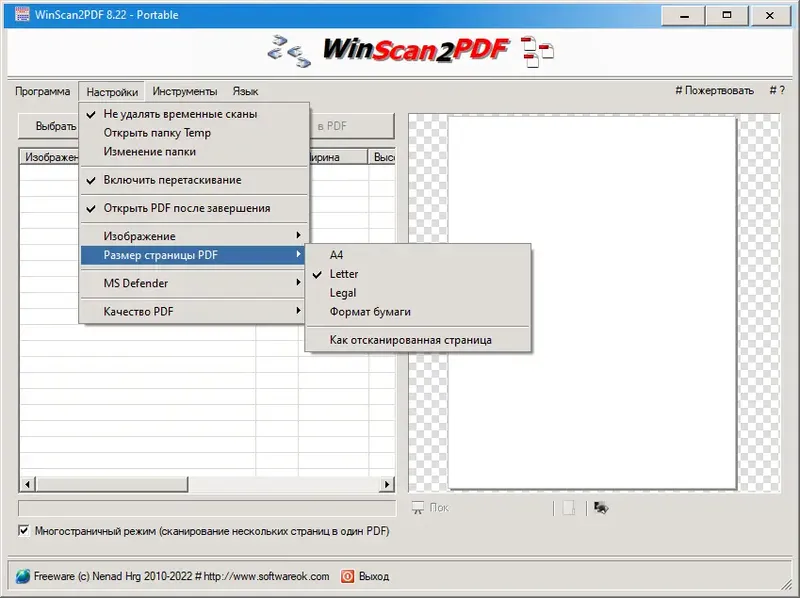Click the # Пожертвовать link
This screenshot has height=598, width=800.
(714, 91)
